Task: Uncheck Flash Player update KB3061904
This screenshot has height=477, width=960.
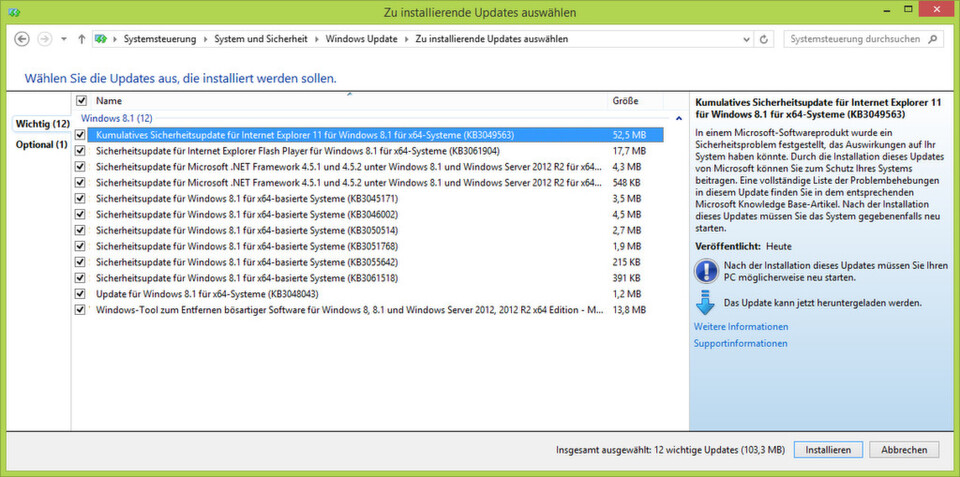Action: 80,150
